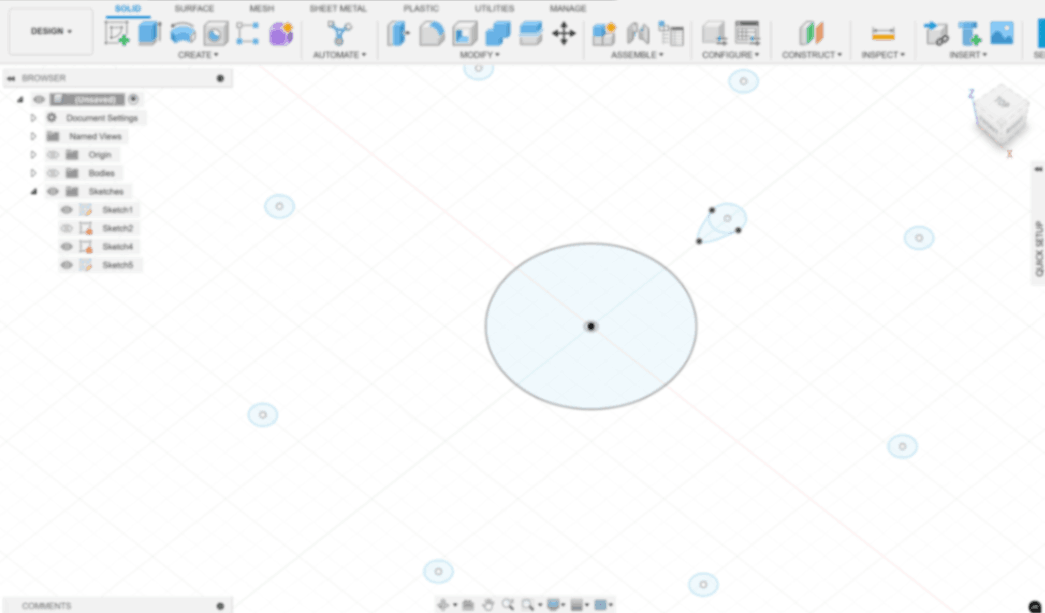Image resolution: width=1045 pixels, height=613 pixels.
Task: Expand the Origin folder node
Action: coord(33,155)
